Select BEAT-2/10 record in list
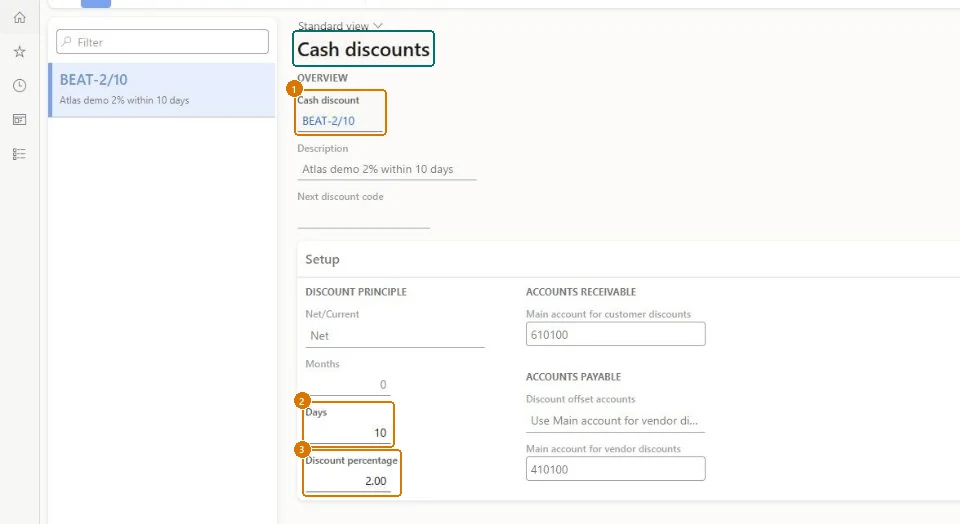Viewport: 960px width, 524px height. pyautogui.click(x=162, y=89)
